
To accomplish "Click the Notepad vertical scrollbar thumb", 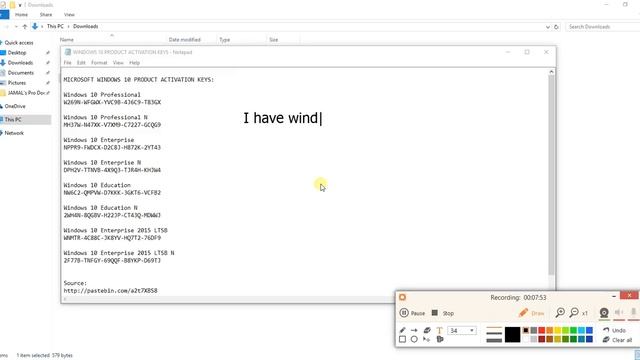I will 551,176.
